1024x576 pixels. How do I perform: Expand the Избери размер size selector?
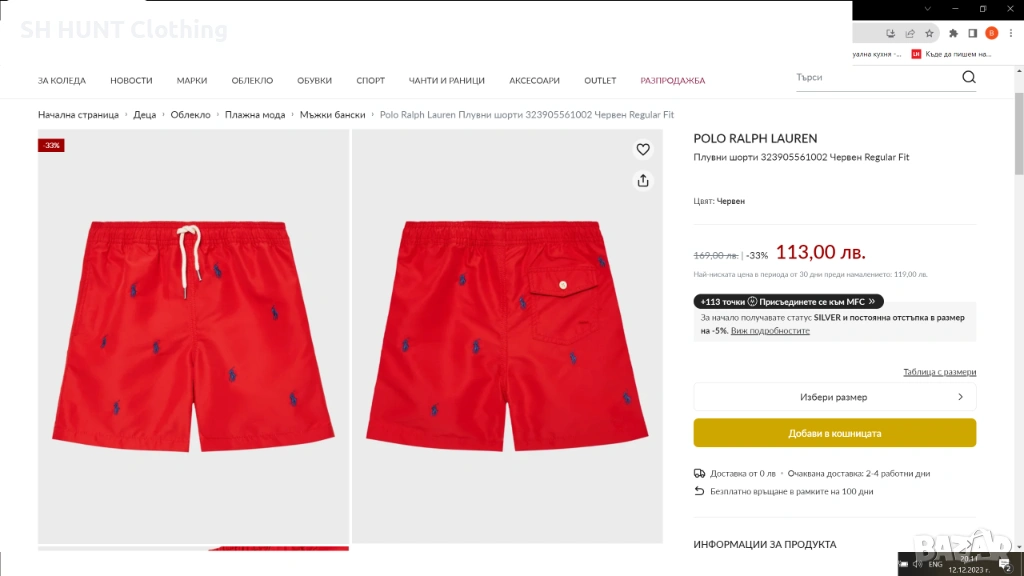835,397
